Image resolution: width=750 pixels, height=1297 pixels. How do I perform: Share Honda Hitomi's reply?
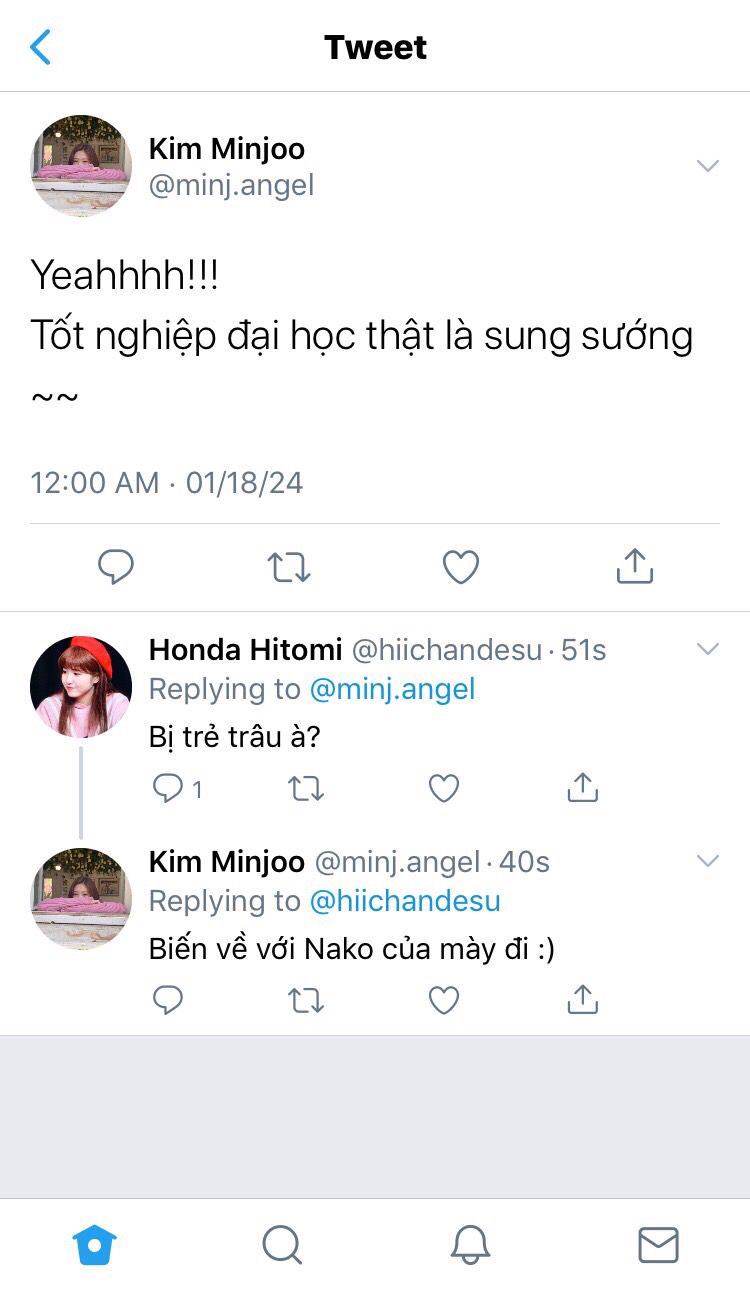tap(582, 788)
